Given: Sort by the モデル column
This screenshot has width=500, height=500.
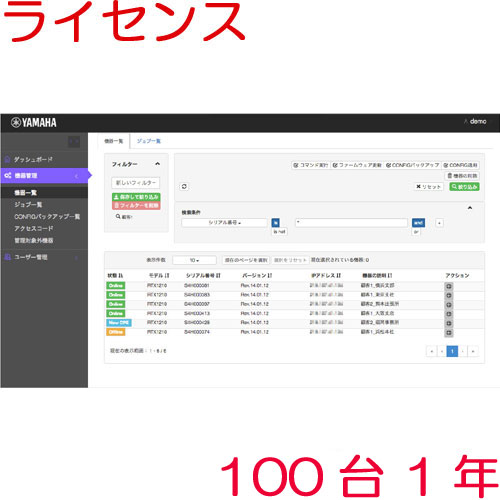Looking at the screenshot, I should pyautogui.click(x=159, y=275).
